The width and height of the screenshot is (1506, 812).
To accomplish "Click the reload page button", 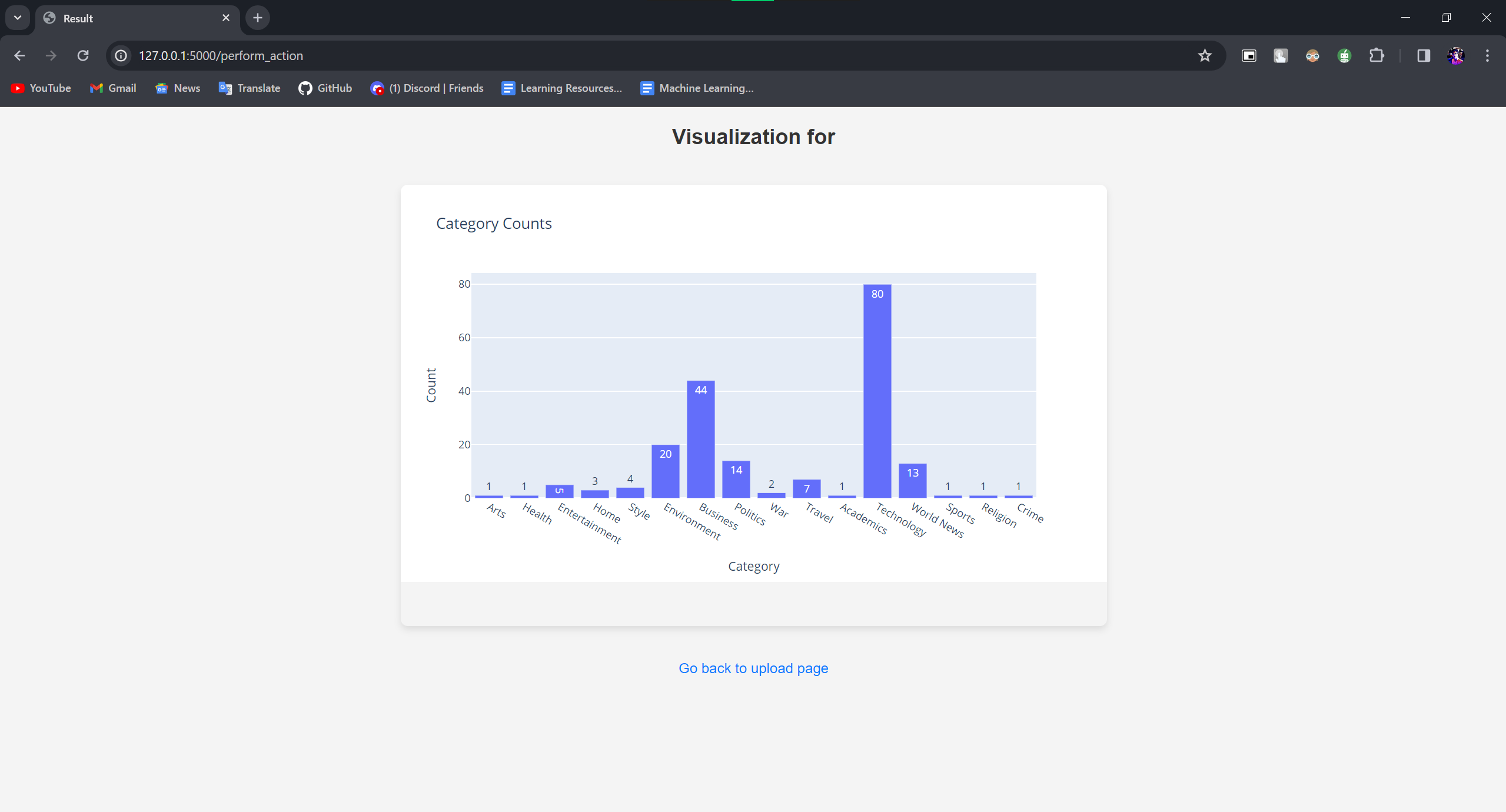I will 83,55.
